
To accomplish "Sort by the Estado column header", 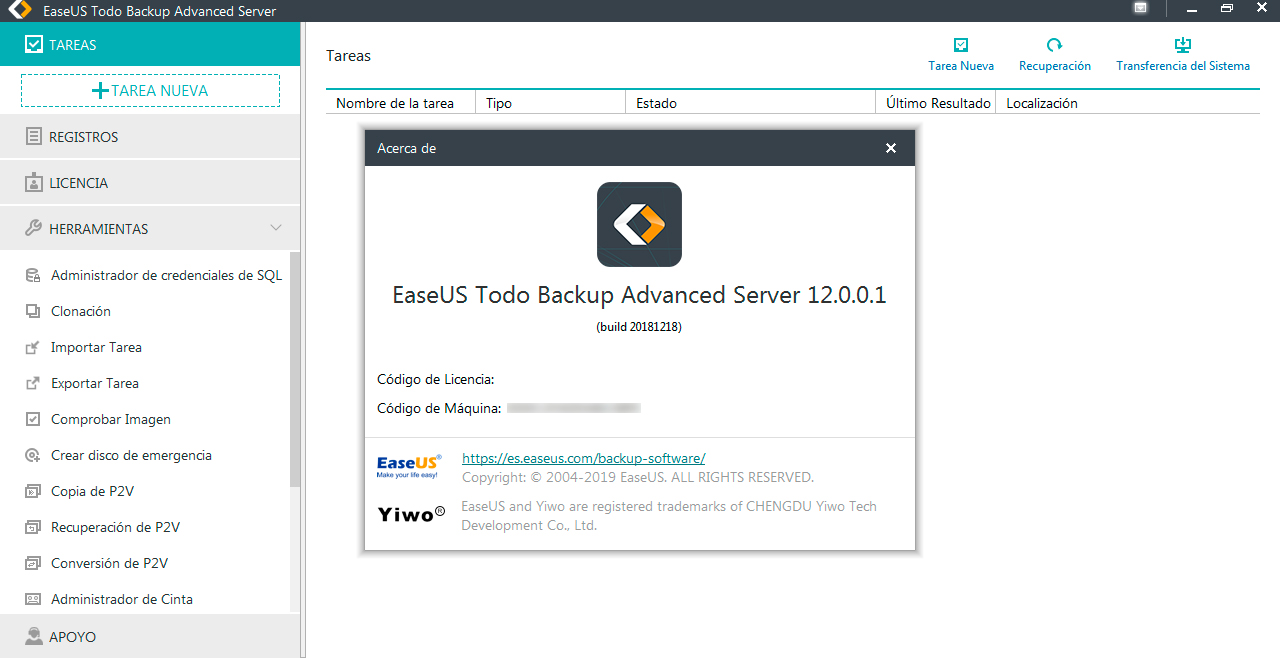I will tap(750, 103).
